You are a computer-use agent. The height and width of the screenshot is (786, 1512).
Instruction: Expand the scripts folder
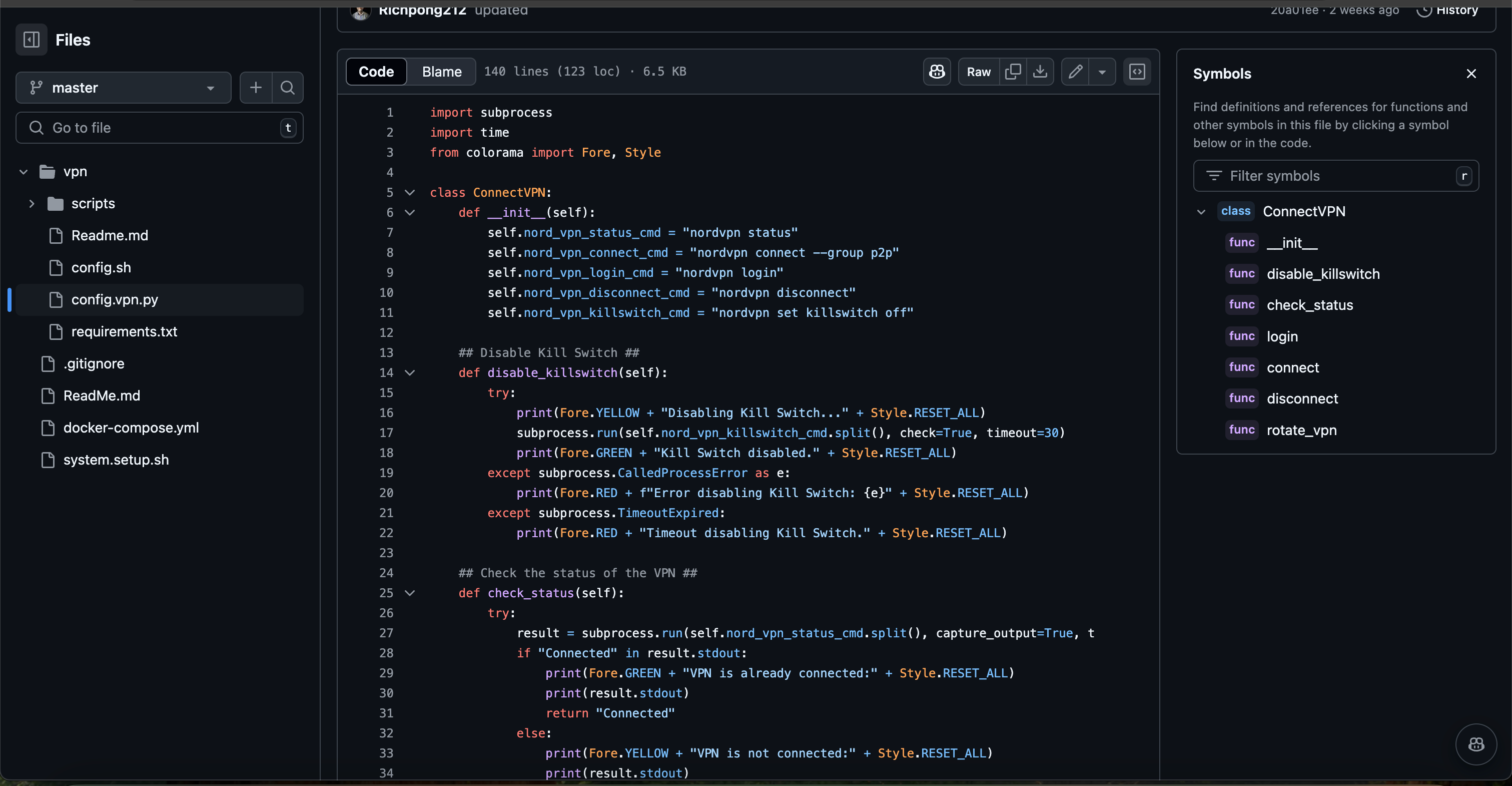32,203
